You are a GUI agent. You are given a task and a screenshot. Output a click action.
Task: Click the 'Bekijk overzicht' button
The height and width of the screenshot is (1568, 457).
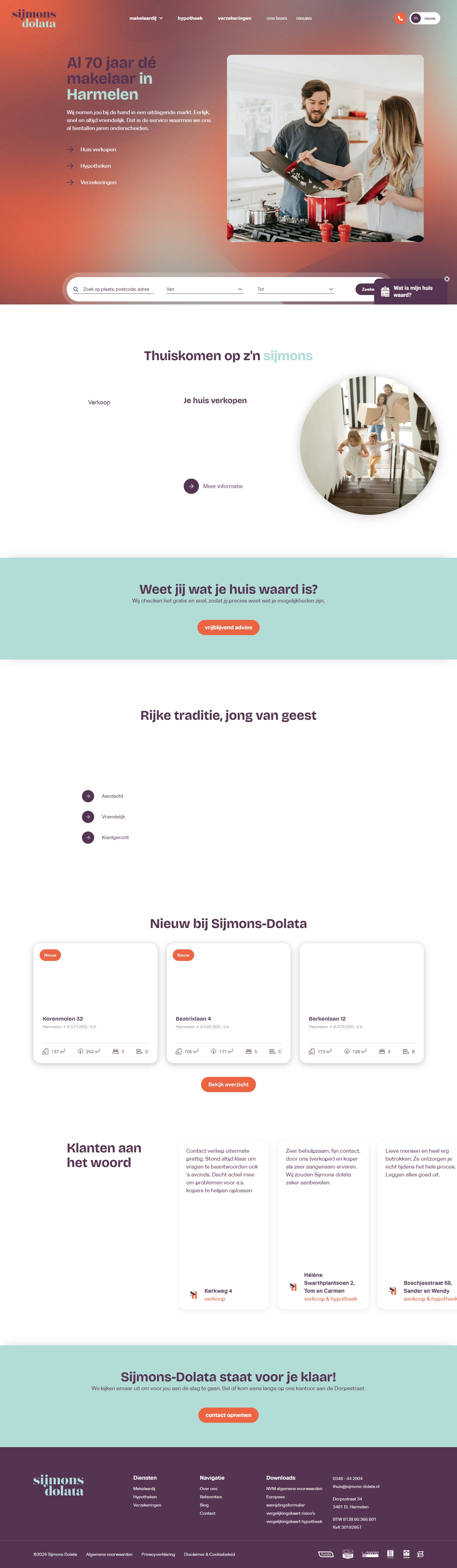point(228,1085)
